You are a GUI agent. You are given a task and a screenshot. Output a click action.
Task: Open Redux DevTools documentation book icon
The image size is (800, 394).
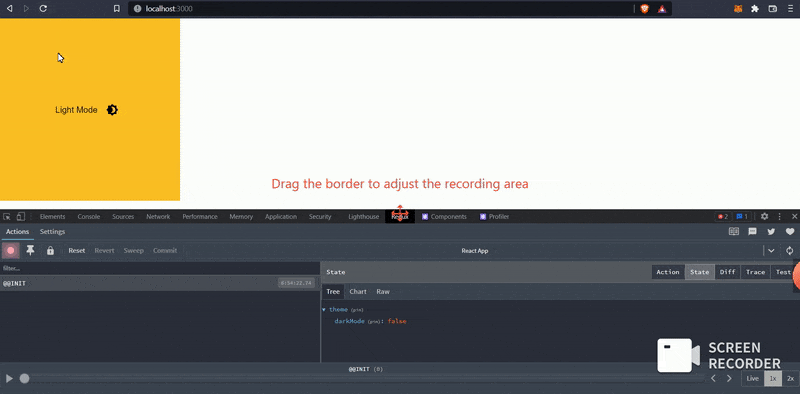pyautogui.click(x=734, y=231)
